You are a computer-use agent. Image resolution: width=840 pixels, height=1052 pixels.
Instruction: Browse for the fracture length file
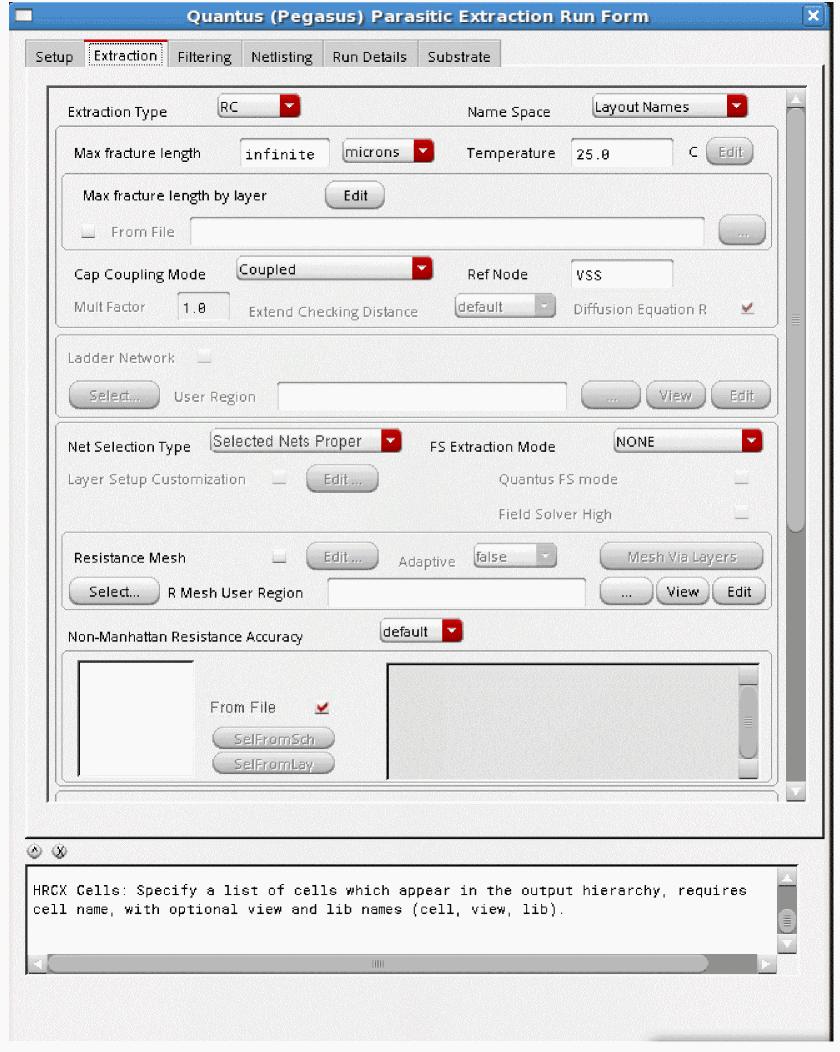pyautogui.click(x=742, y=230)
